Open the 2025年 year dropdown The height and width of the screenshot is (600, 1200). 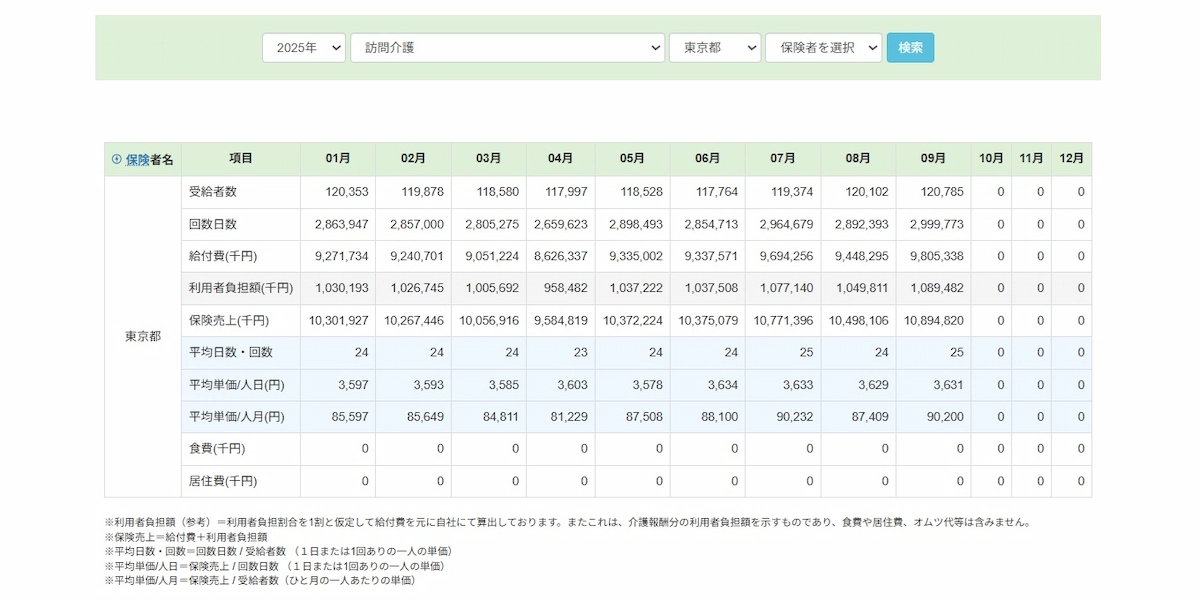304,48
